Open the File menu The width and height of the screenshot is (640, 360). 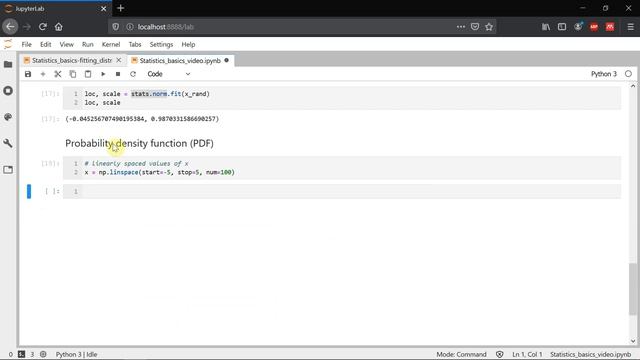(27, 44)
